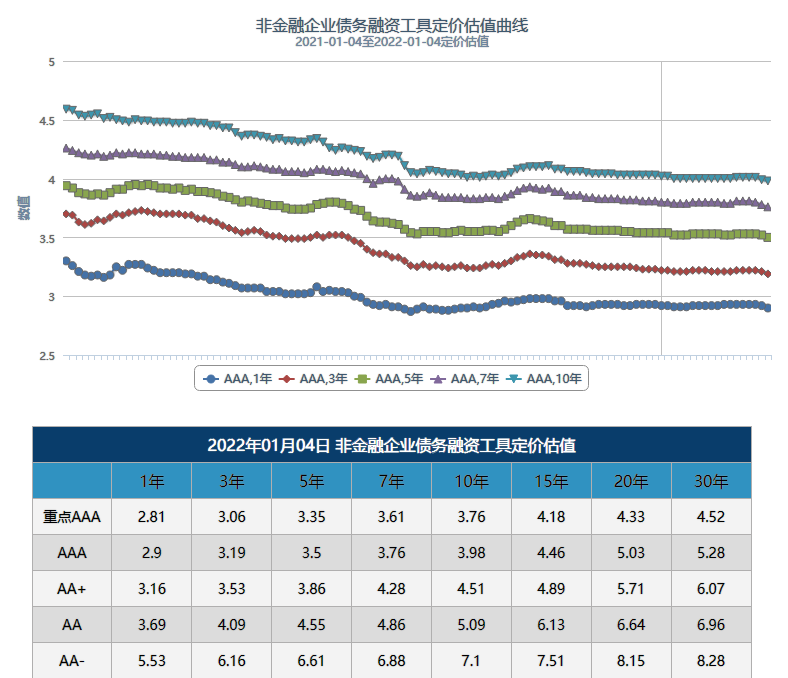This screenshot has height=678, width=788.
Task: Click the AA- row label in table
Action: (x=72, y=660)
